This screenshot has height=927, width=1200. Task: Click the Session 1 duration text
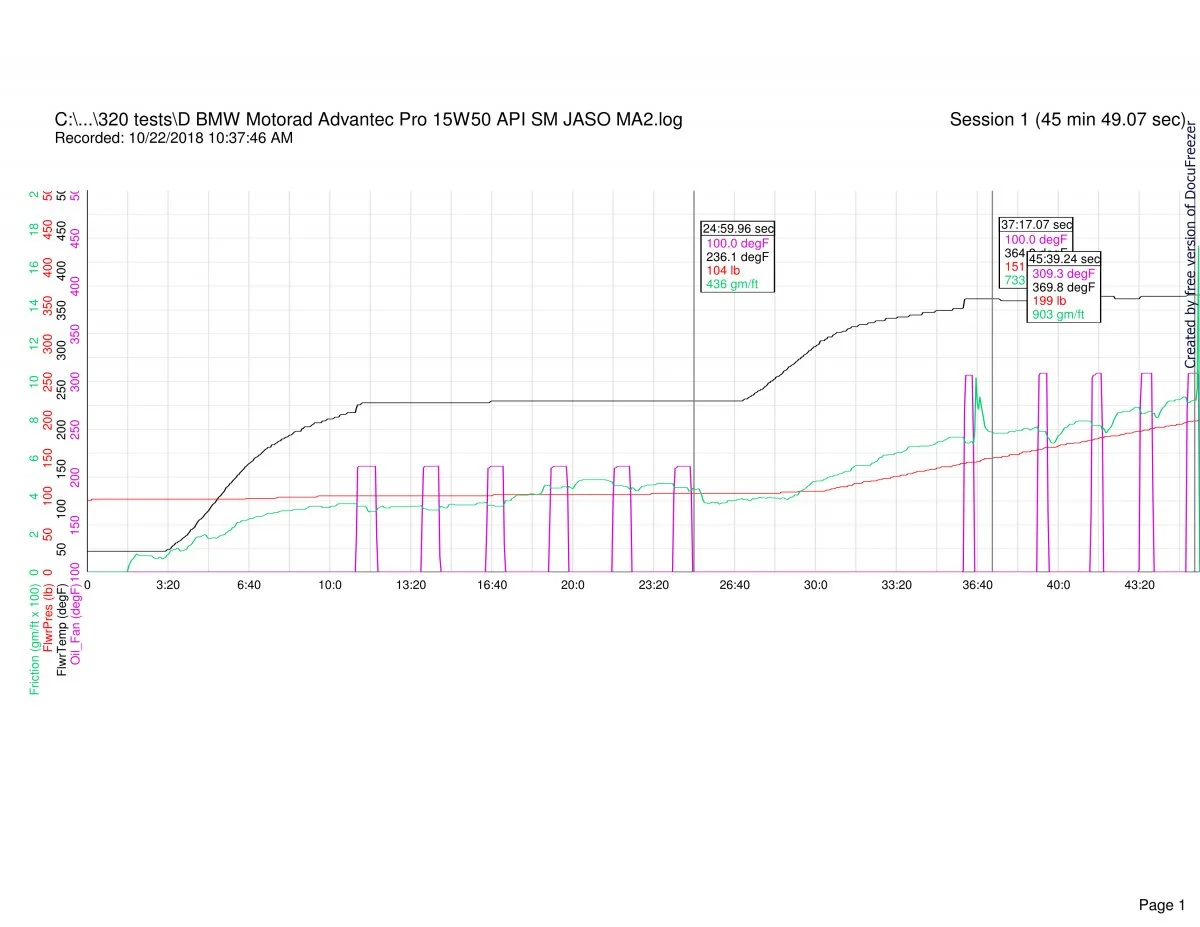point(1067,120)
